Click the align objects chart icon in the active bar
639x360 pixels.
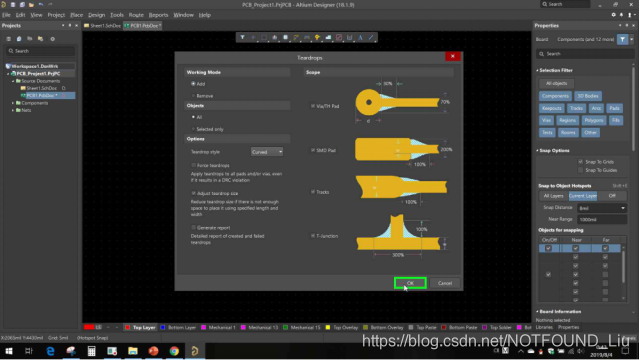click(275, 38)
